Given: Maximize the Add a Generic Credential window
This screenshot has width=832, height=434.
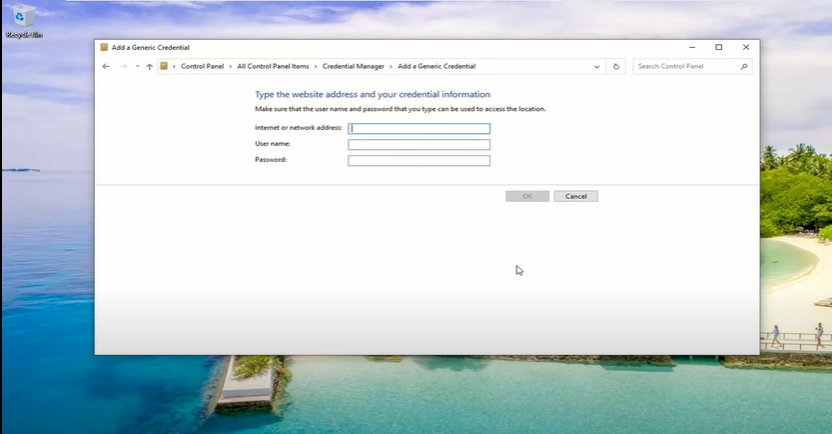Looking at the screenshot, I should click(x=719, y=47).
